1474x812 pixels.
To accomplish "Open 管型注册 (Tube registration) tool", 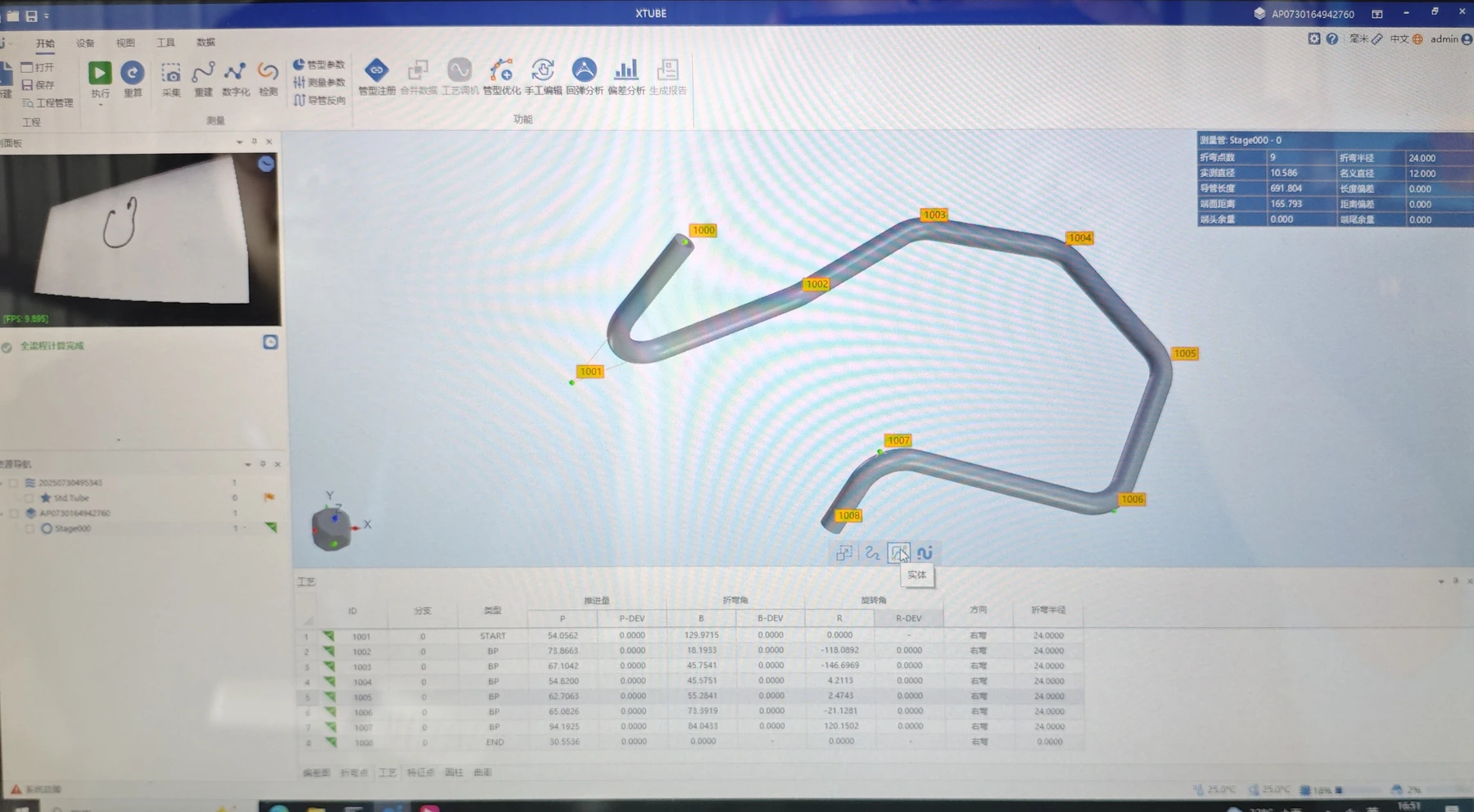I will (377, 71).
